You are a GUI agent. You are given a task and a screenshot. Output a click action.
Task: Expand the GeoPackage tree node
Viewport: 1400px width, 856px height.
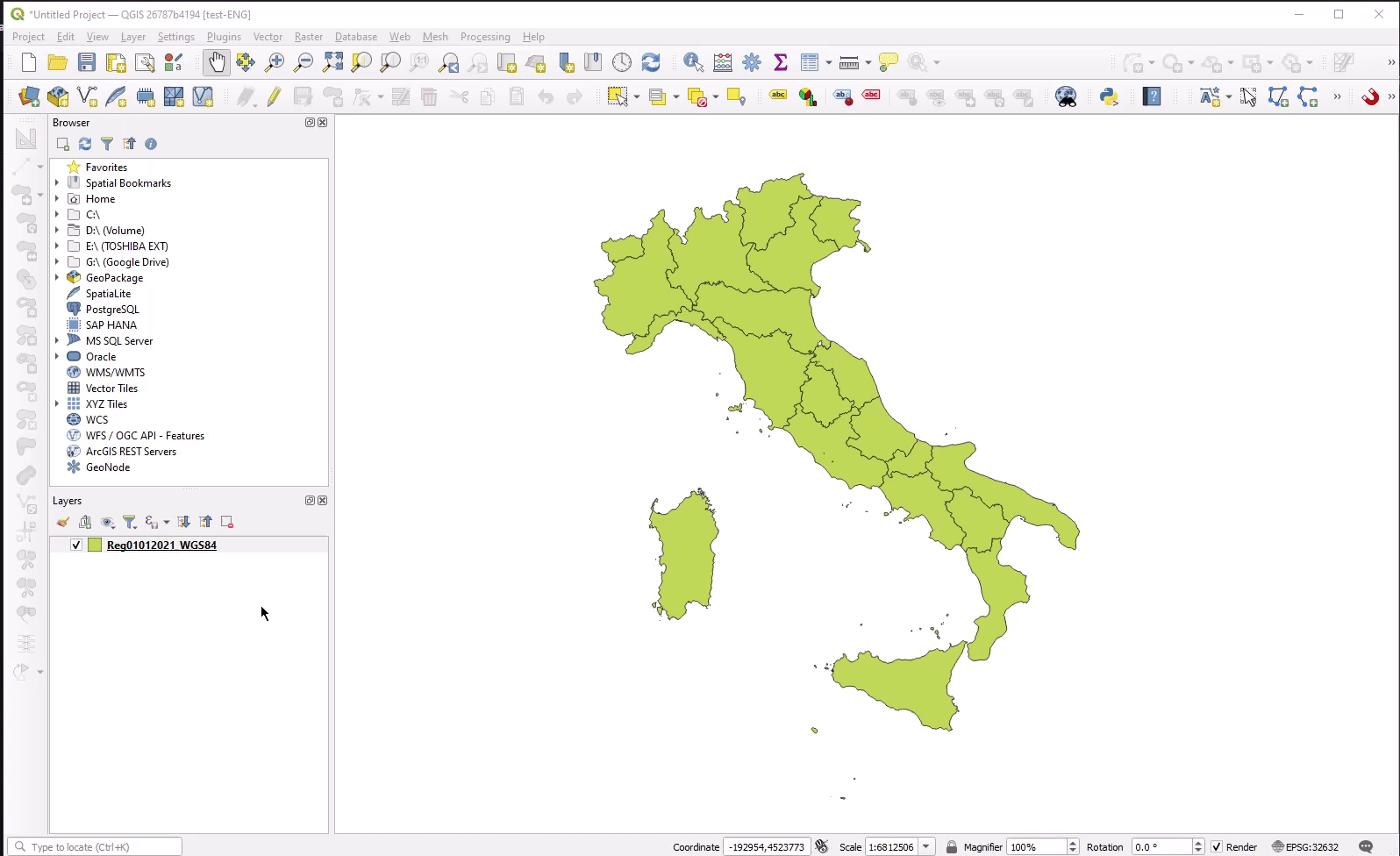[x=58, y=278]
